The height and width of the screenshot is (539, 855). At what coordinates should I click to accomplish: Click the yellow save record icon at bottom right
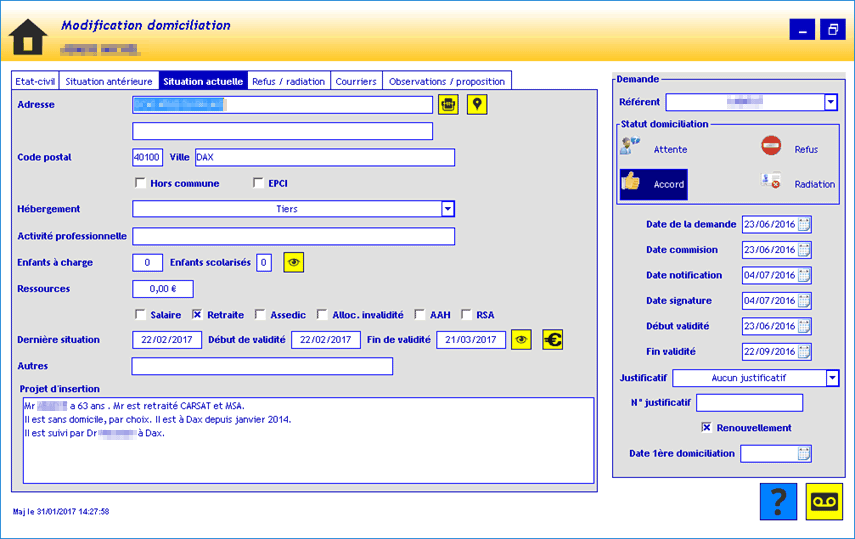[x=824, y=501]
